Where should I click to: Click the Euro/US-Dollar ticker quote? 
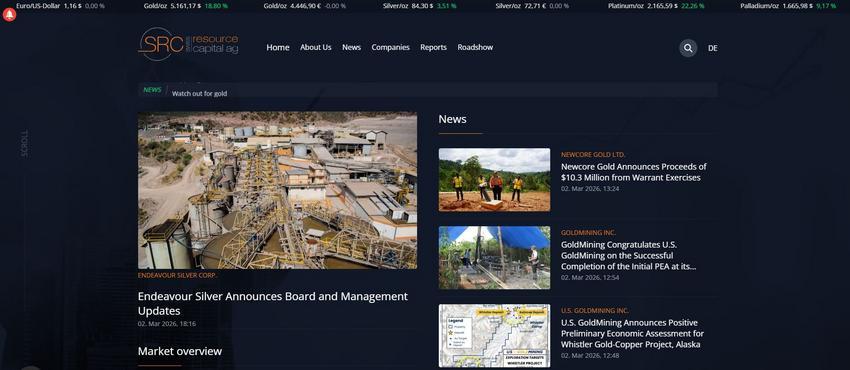[x=60, y=6]
